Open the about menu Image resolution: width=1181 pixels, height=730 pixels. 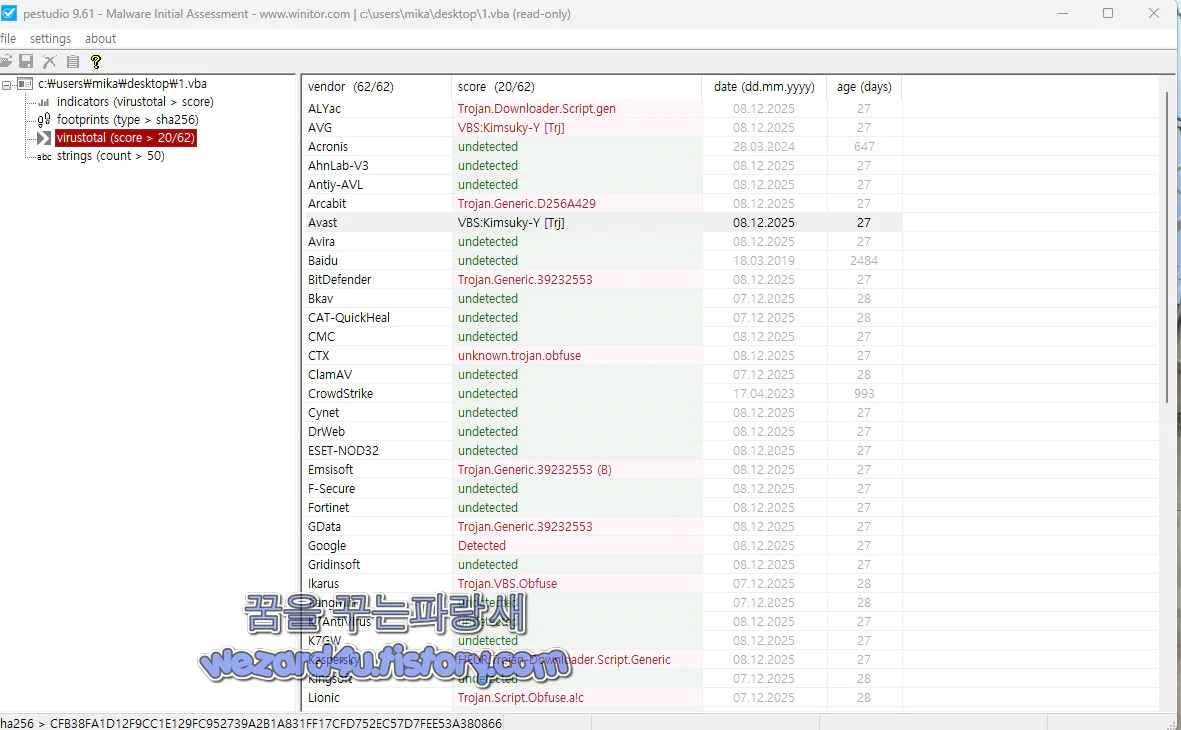100,38
